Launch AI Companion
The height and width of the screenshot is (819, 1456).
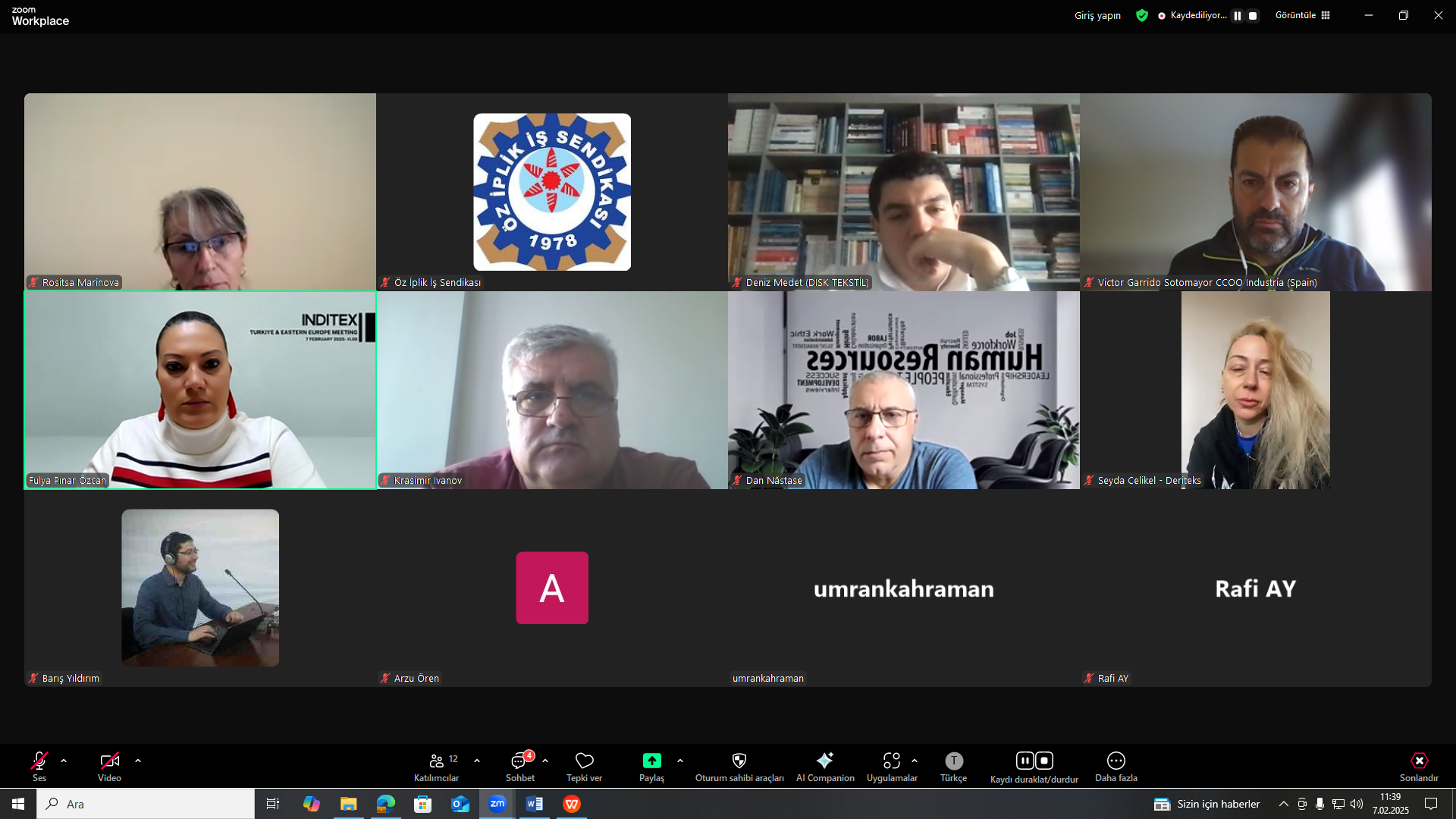click(825, 766)
